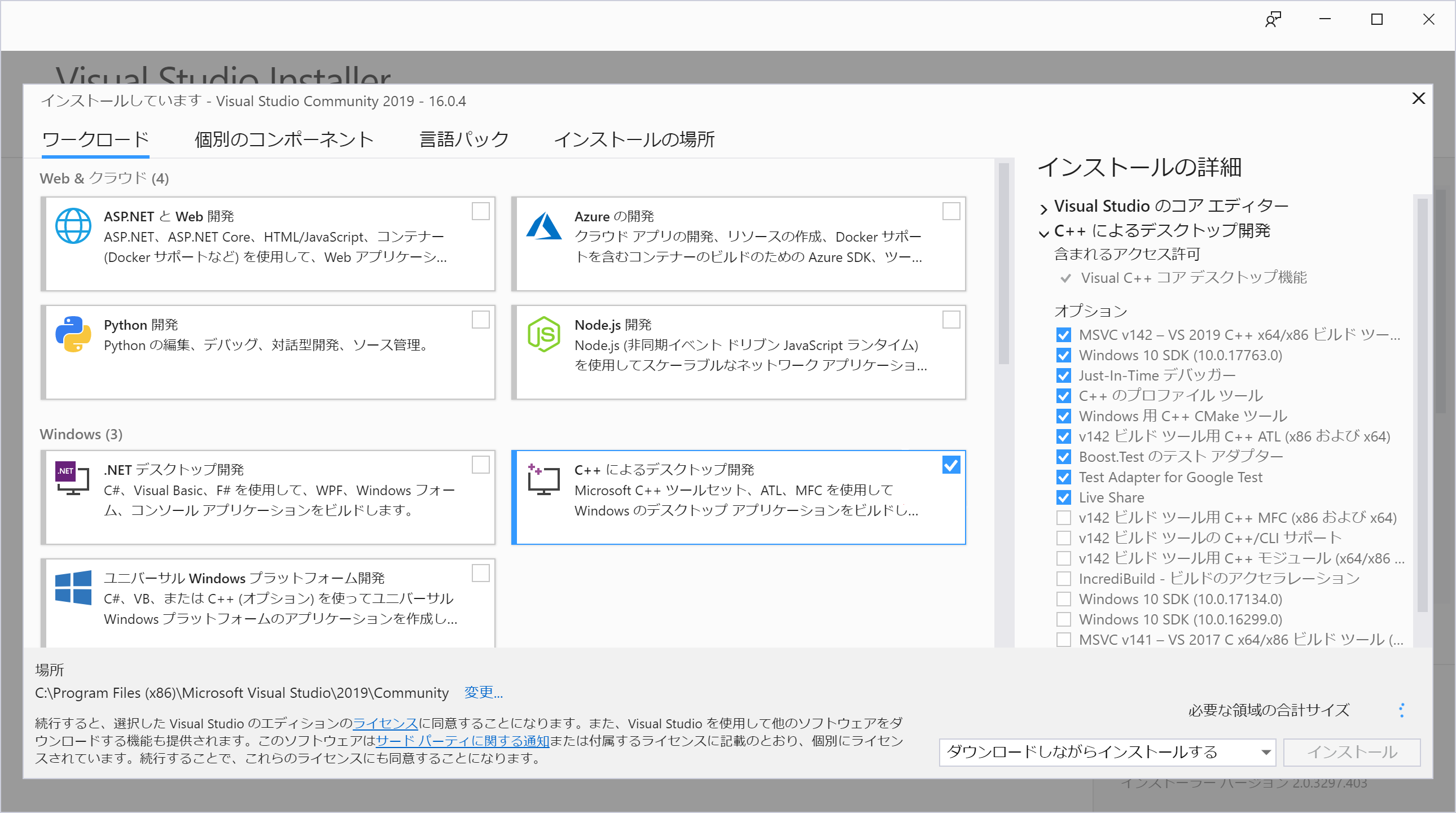Viewport: 1456px width, 813px height.
Task: Check MSVC v141 VS 2017 build tools
Action: pos(1063,640)
